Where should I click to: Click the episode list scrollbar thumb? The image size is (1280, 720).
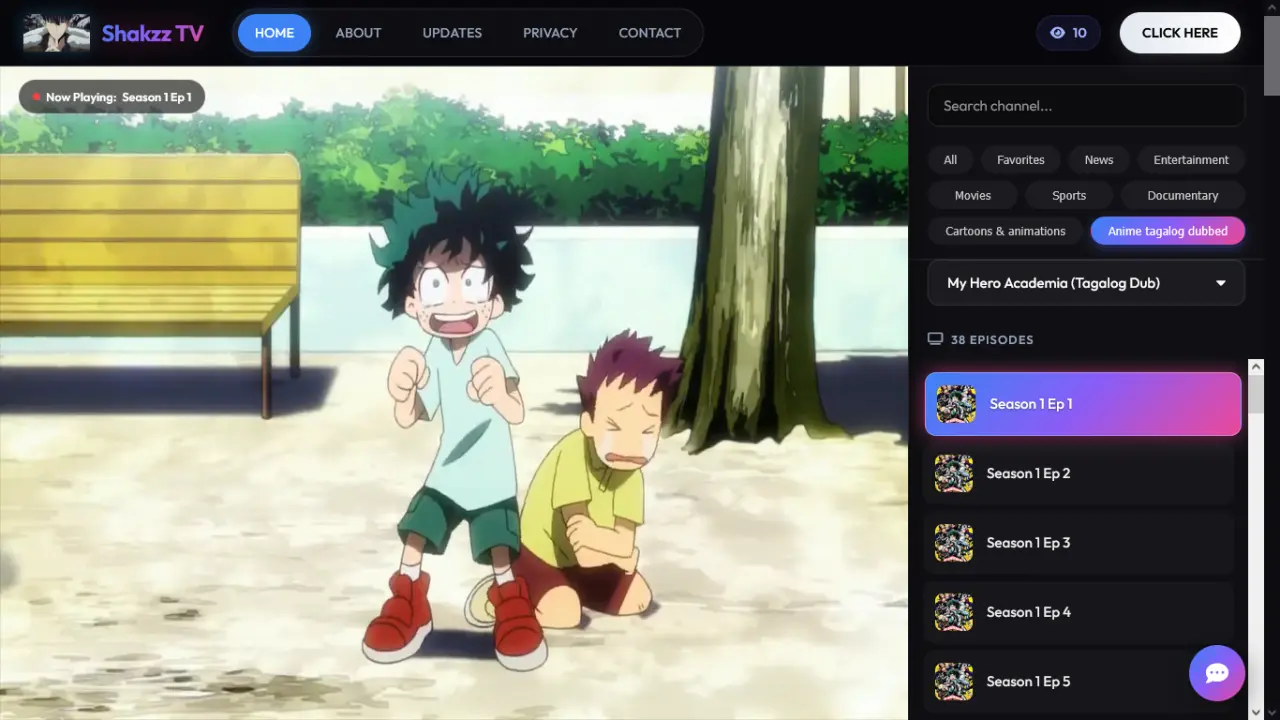click(x=1257, y=395)
